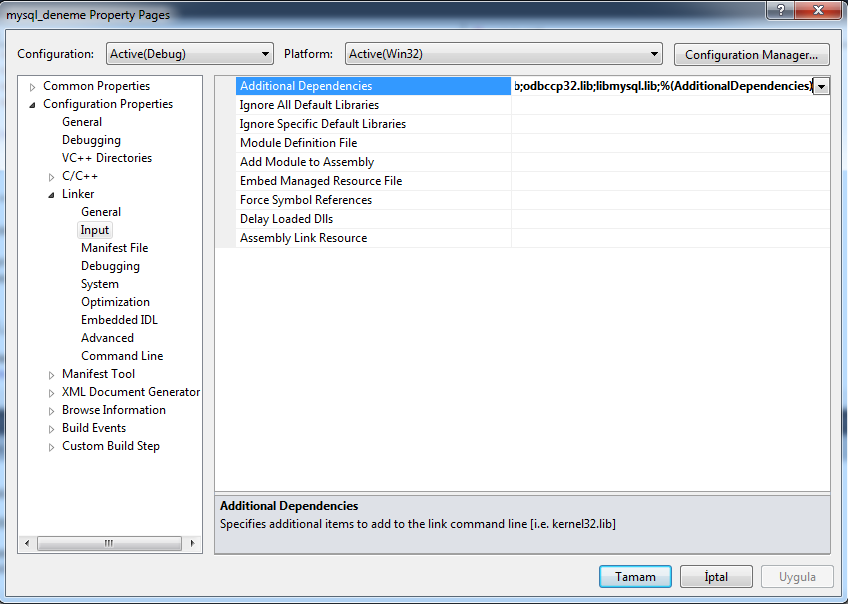
Task: Expand the C/C++ tree node
Action: (x=52, y=177)
